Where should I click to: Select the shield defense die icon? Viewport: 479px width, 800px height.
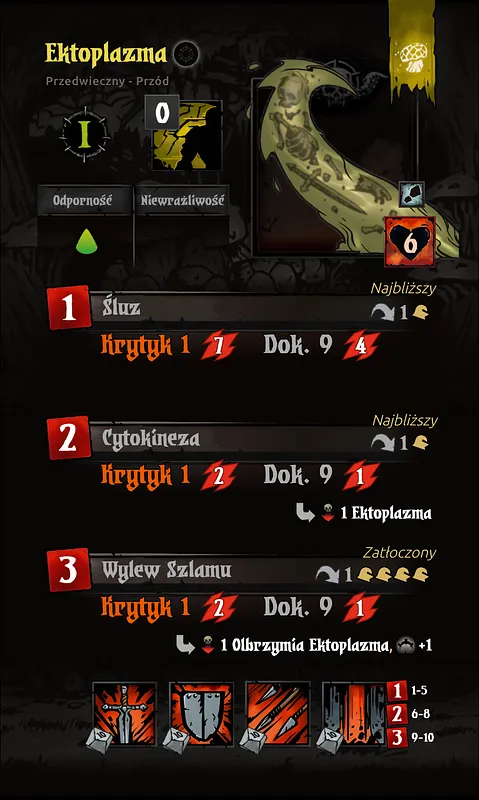[200, 714]
